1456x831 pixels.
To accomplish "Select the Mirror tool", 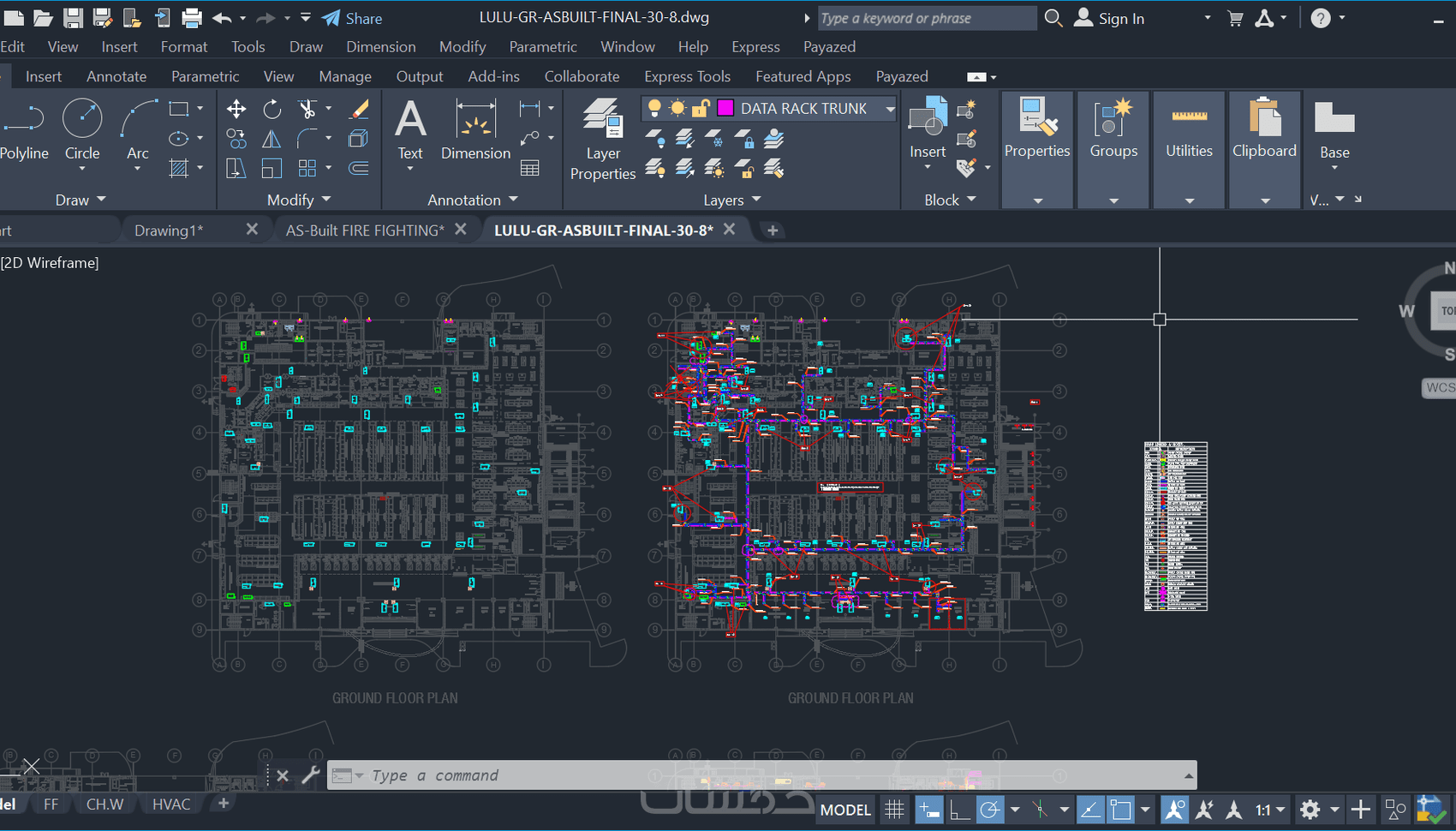I will click(272, 139).
